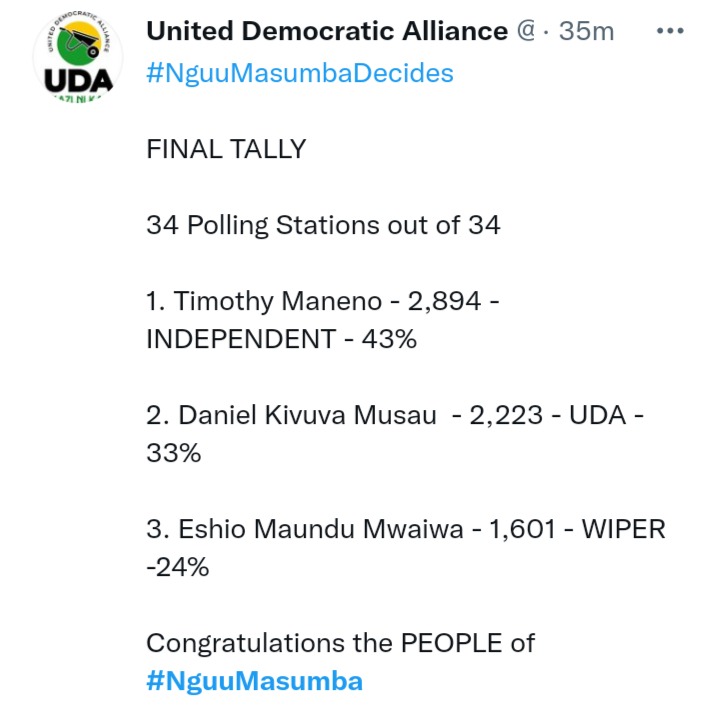
Task: Click the Congratulations the PEOPLE of text
Action: coord(341,643)
